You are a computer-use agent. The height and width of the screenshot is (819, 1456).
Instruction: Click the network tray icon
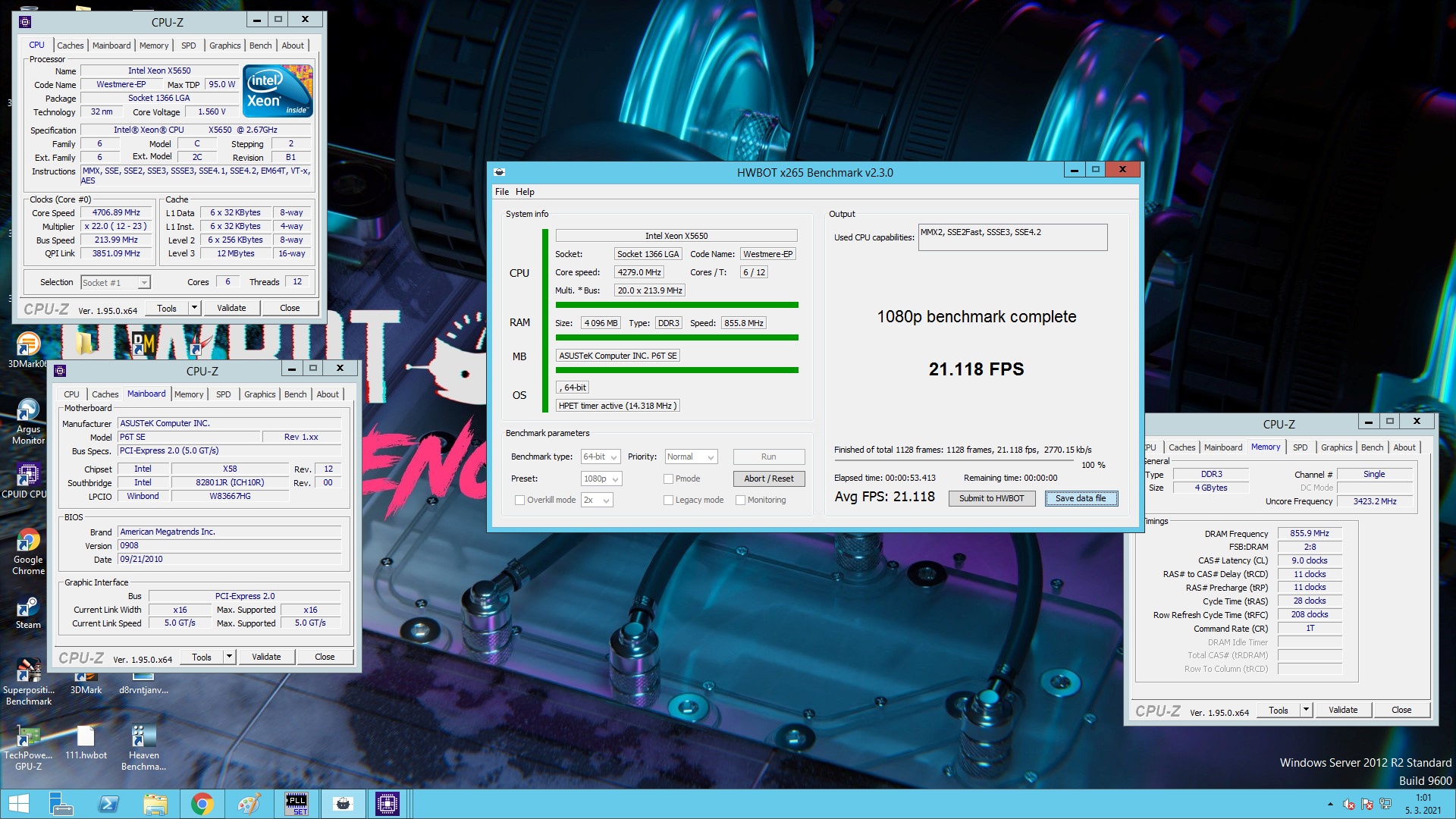[x=1385, y=805]
